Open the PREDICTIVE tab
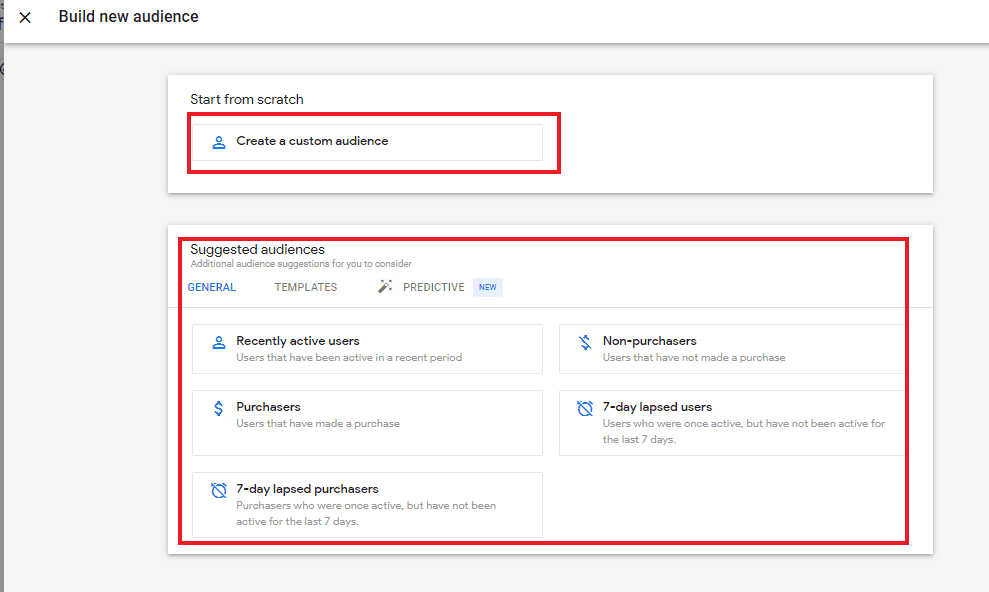 (x=433, y=287)
